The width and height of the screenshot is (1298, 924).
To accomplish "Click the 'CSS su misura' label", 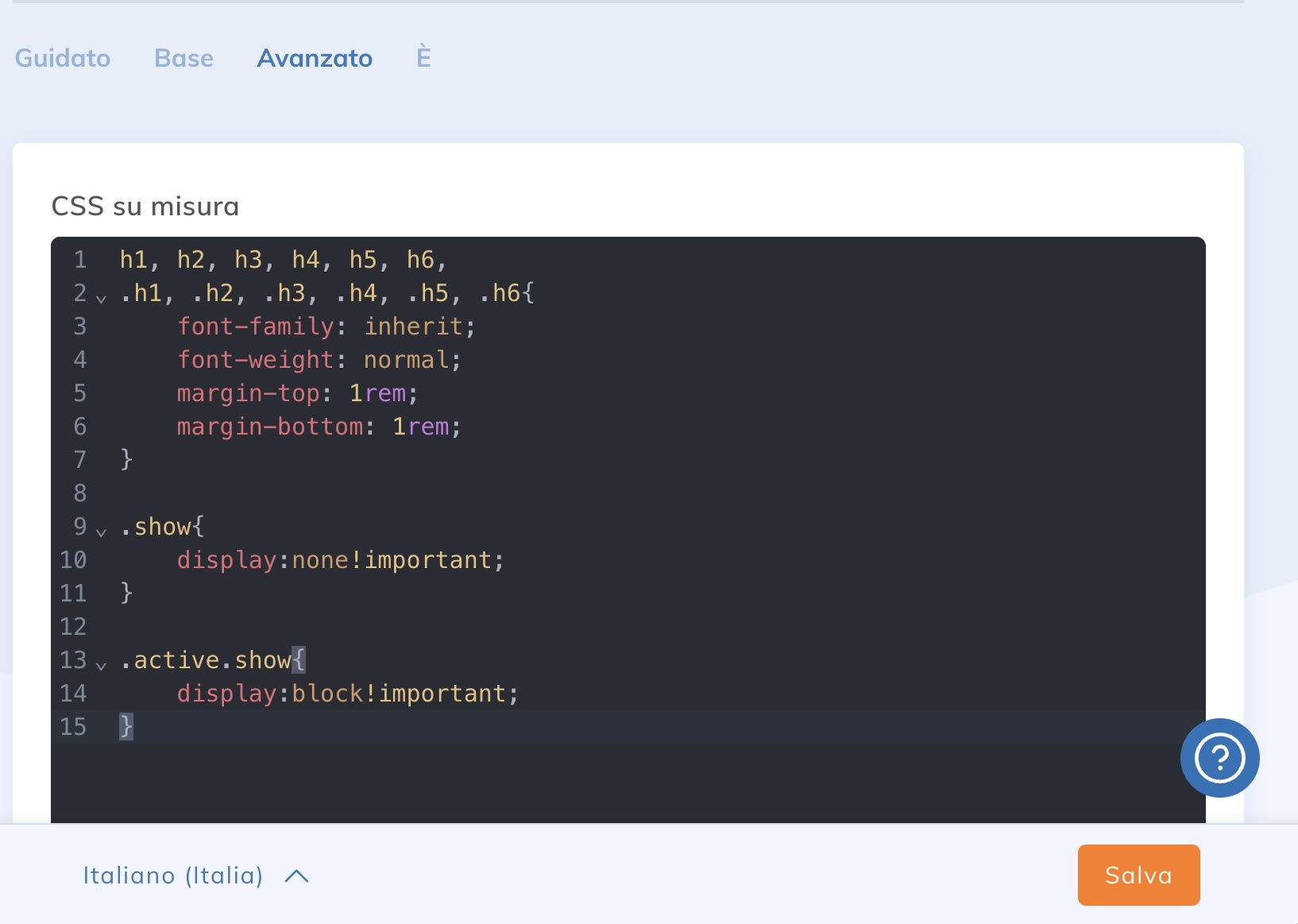I will pyautogui.click(x=145, y=207).
